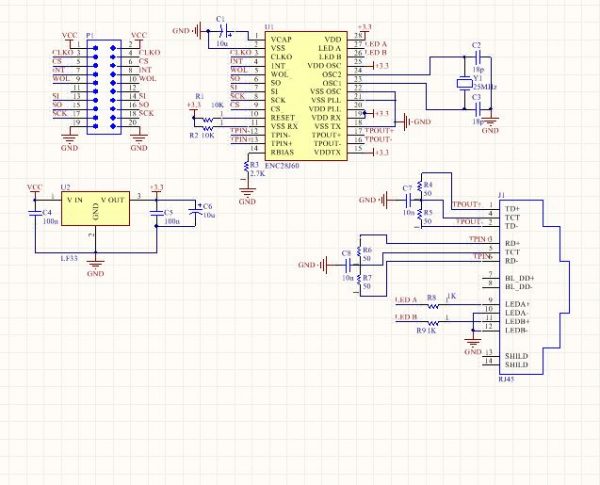This screenshot has height=485, width=600.
Task: Click the 'TD+' pin on J1
Action: tap(513, 209)
